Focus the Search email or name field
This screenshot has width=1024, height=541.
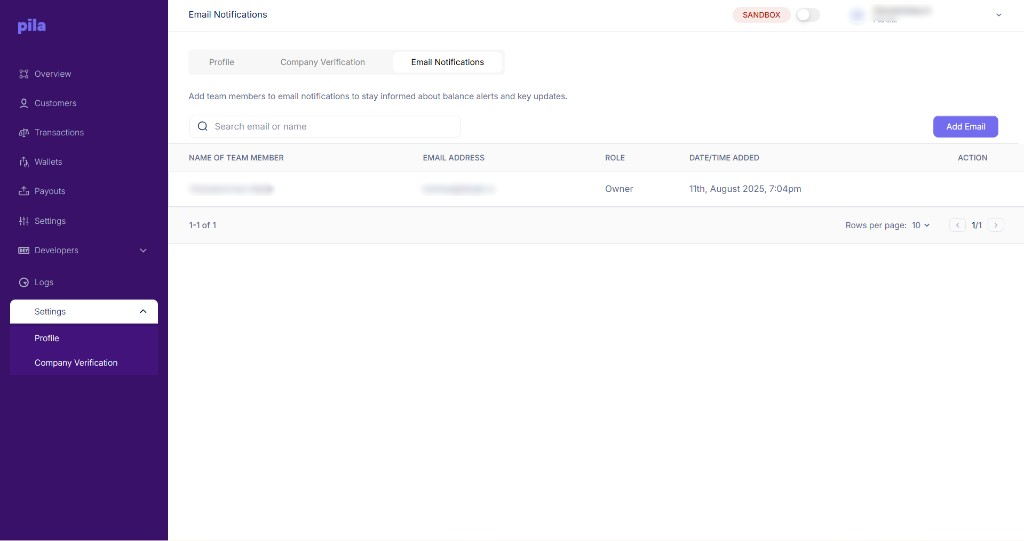[325, 126]
